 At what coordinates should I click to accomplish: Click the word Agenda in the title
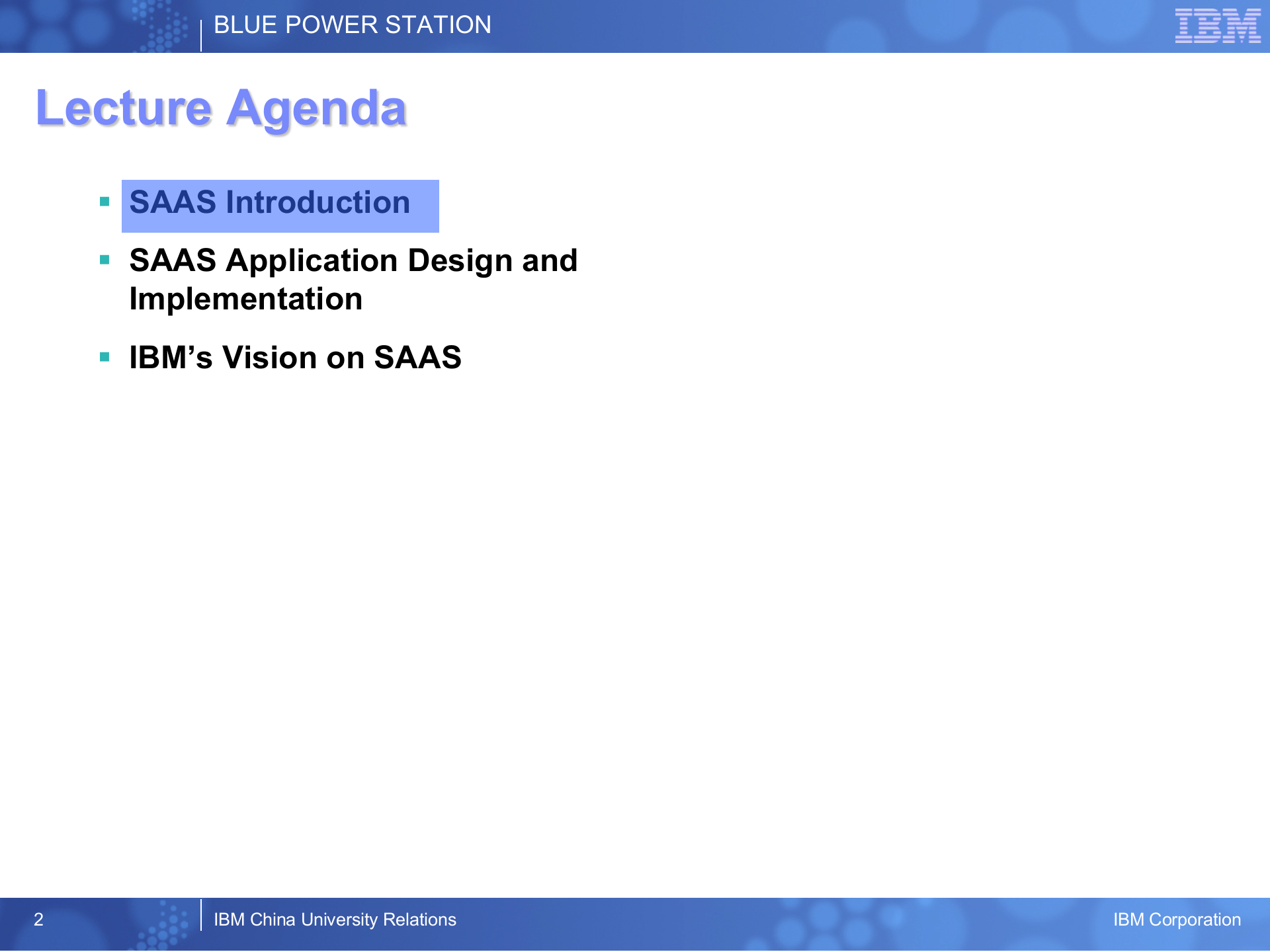pos(316,108)
